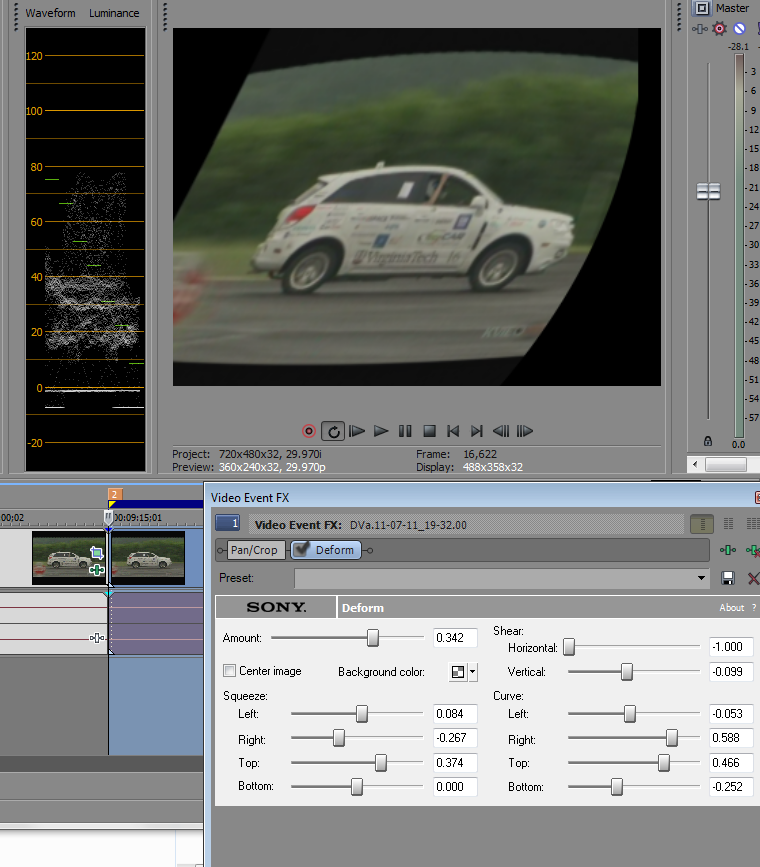Stop the video preview playback

[429, 431]
